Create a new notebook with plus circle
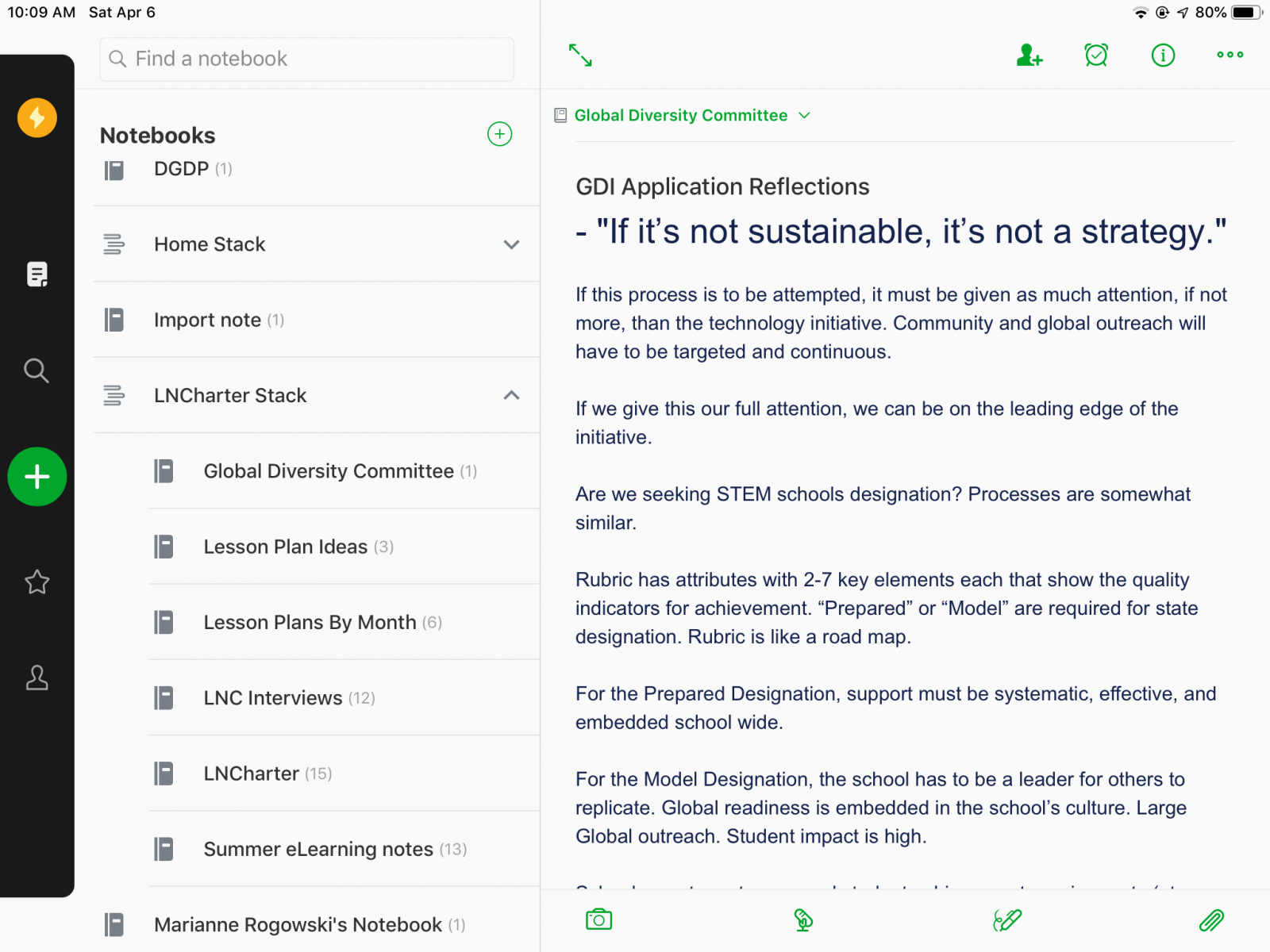The width and height of the screenshot is (1270, 952). [x=499, y=134]
